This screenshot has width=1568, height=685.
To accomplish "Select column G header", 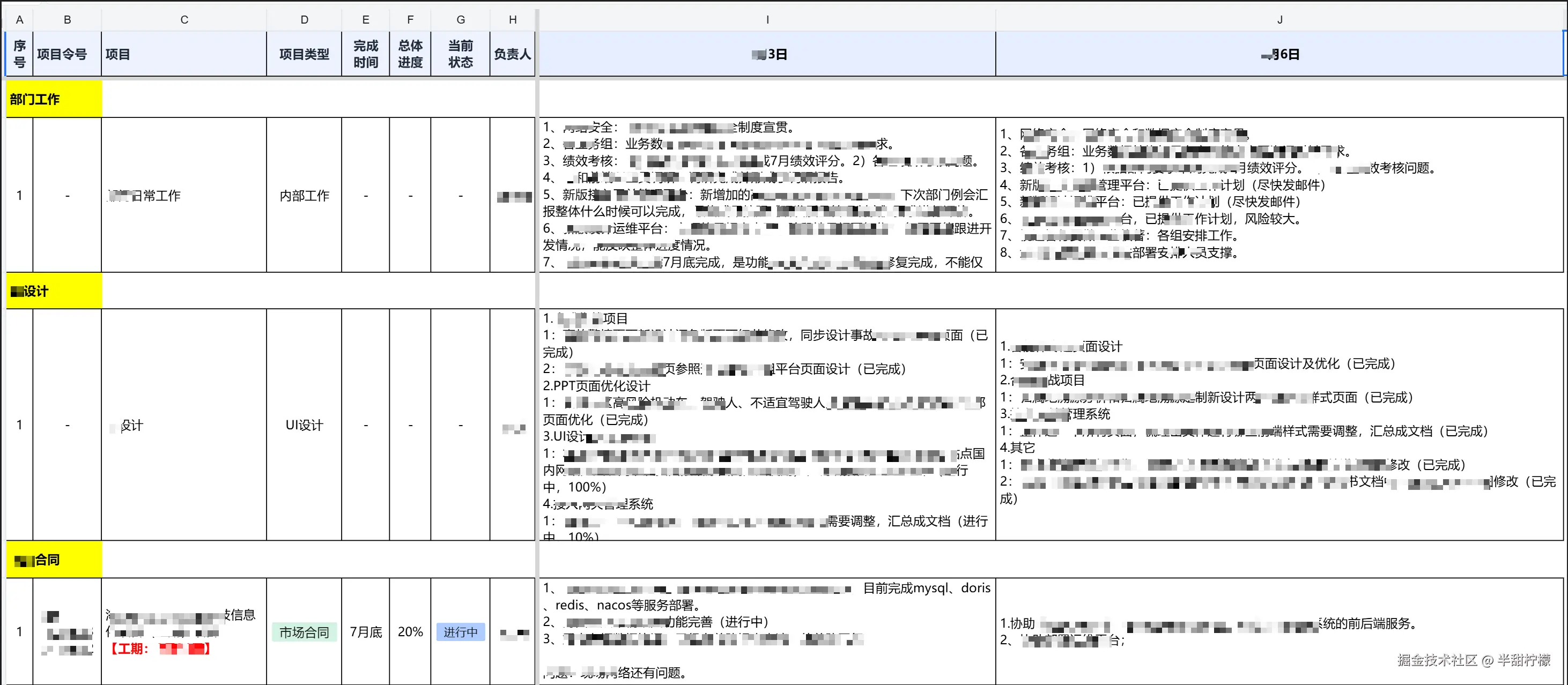I will point(461,19).
